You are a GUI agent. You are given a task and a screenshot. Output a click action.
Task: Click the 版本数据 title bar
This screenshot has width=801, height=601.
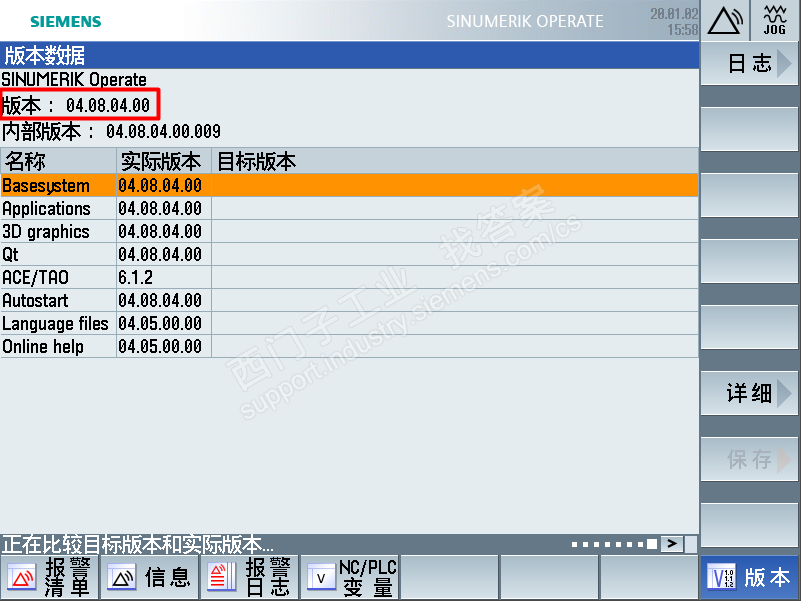pyautogui.click(x=349, y=55)
